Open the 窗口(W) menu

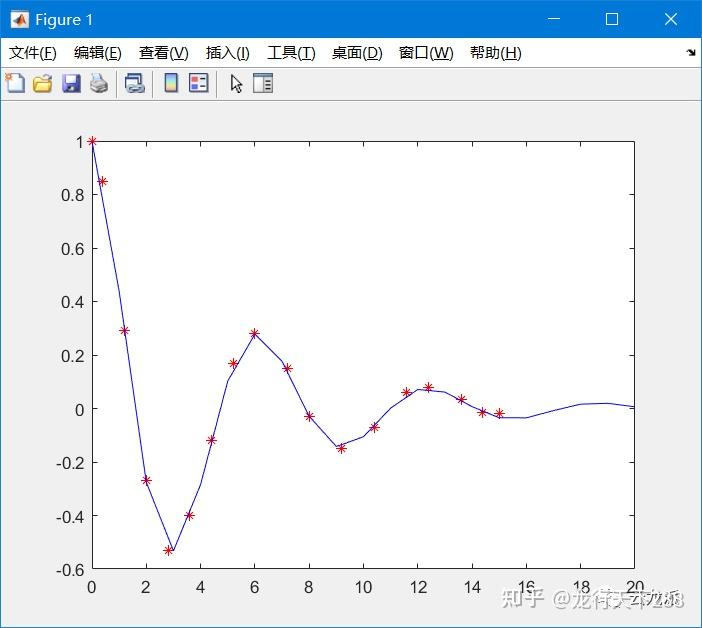(x=426, y=53)
